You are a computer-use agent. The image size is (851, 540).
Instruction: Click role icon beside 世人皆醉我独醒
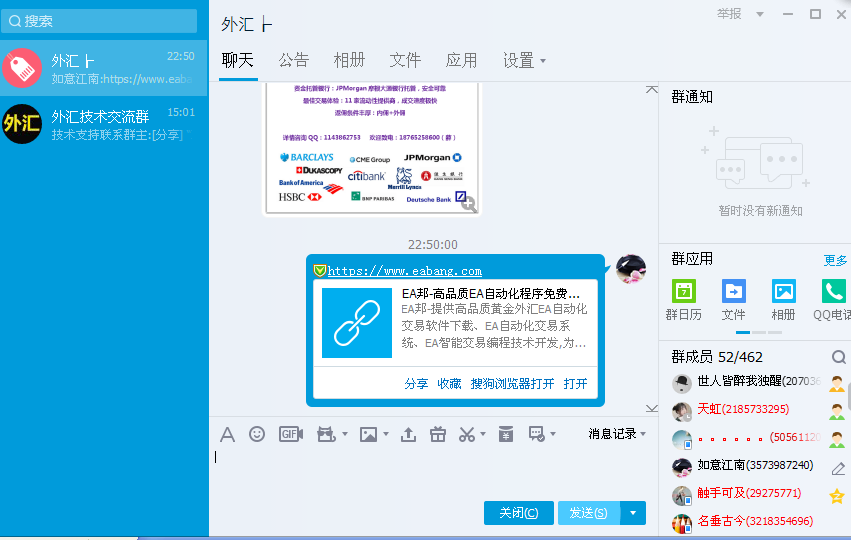tap(837, 383)
